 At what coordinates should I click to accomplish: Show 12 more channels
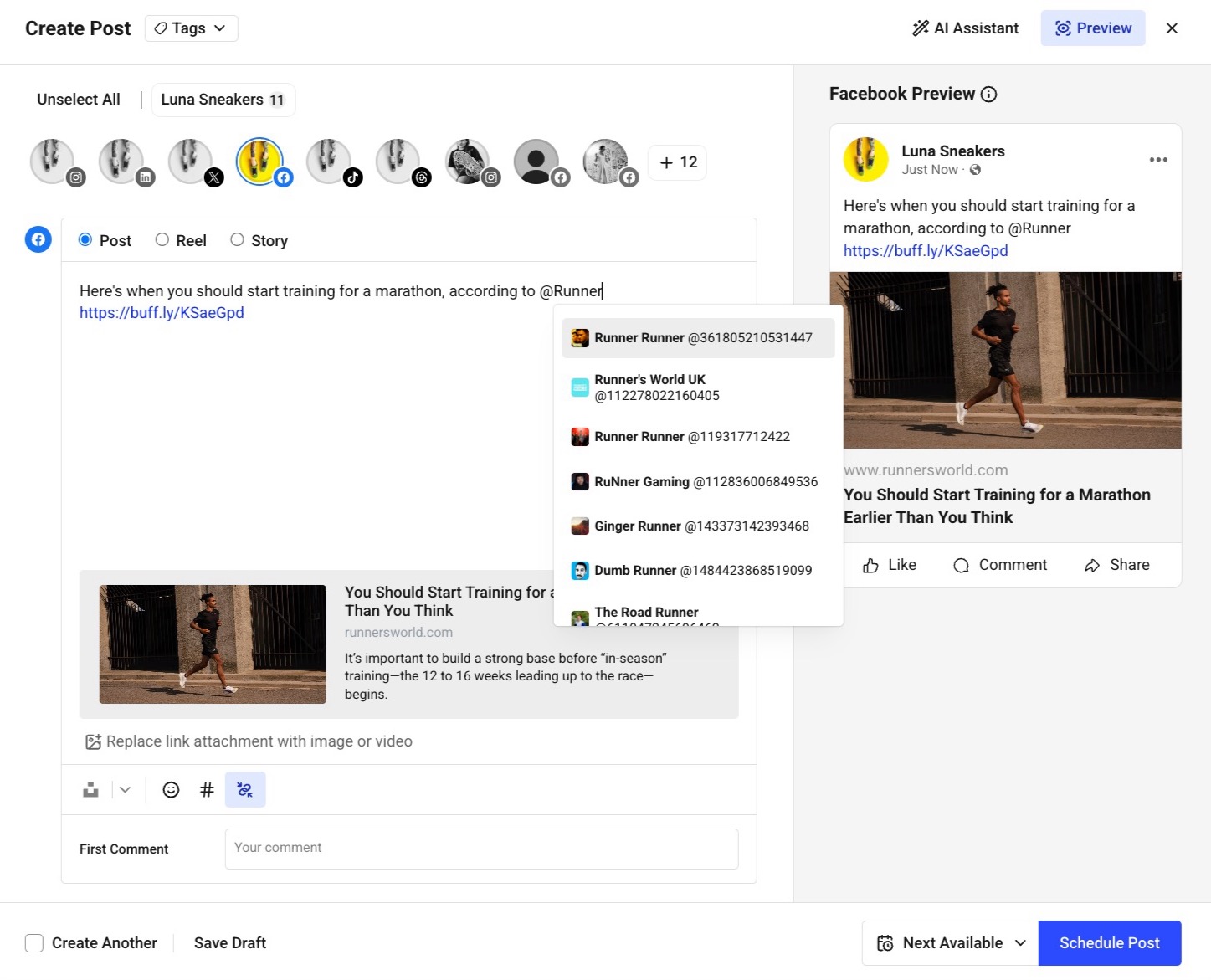[x=678, y=162]
